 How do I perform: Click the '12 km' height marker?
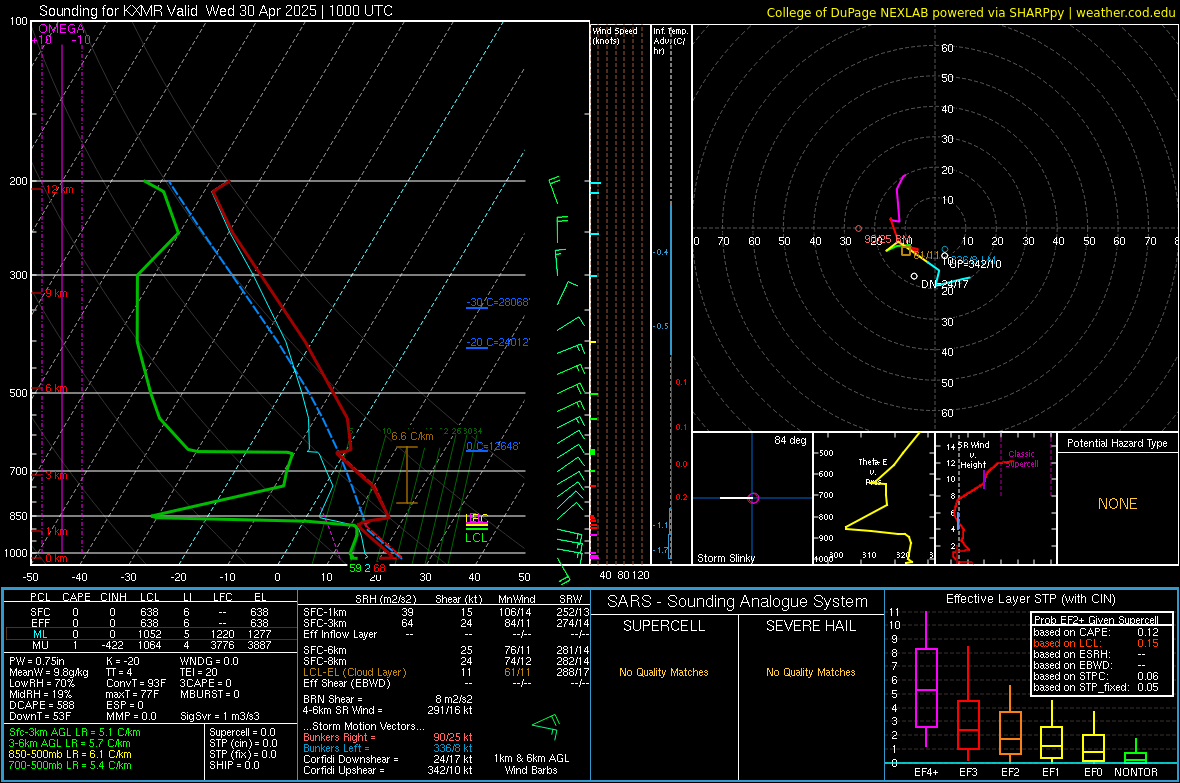tap(59, 189)
